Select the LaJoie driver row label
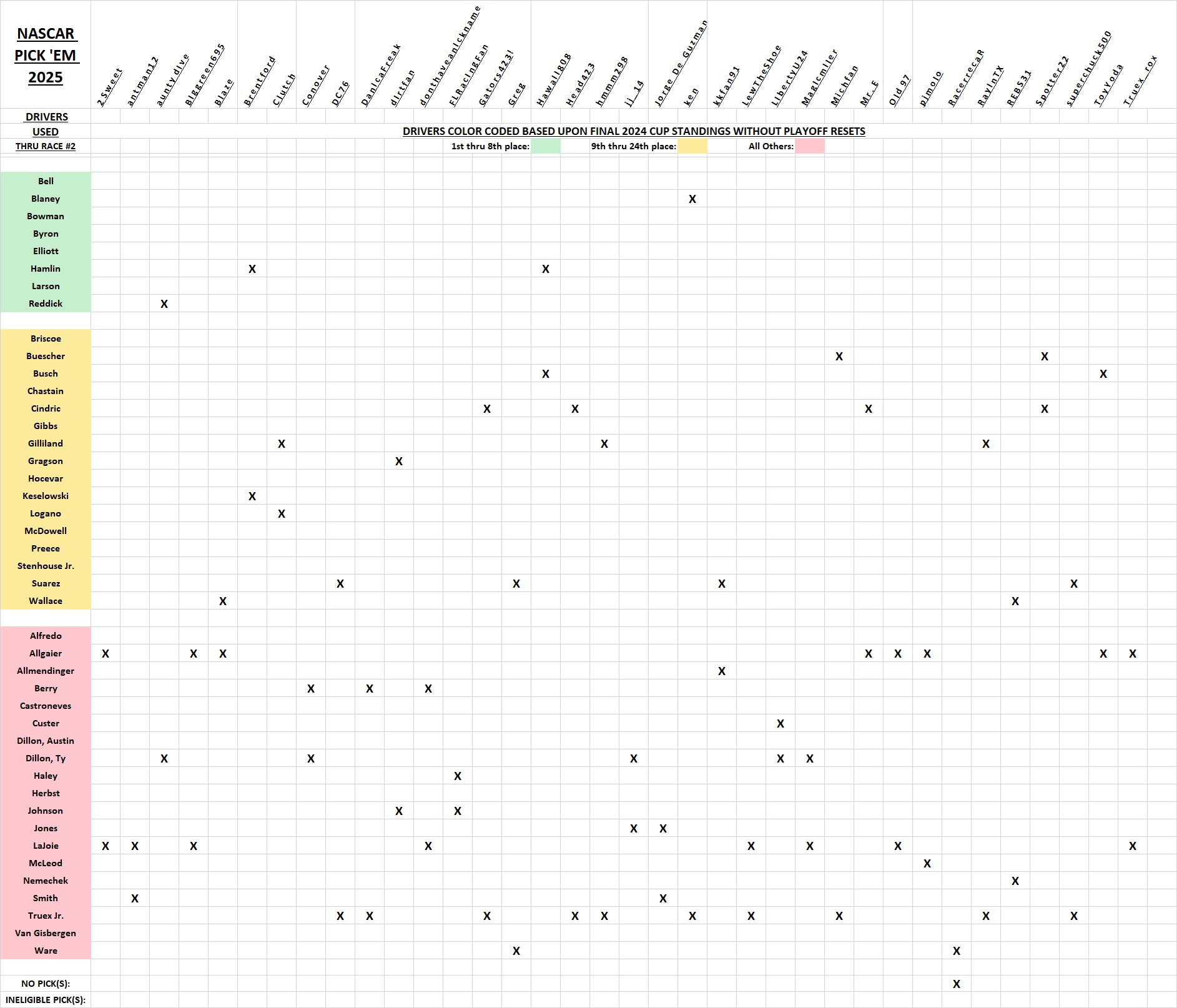This screenshot has width=1177, height=1008. point(46,846)
